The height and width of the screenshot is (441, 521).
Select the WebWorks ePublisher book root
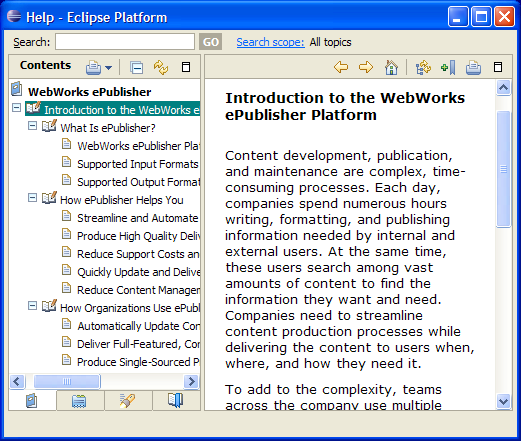[x=89, y=92]
